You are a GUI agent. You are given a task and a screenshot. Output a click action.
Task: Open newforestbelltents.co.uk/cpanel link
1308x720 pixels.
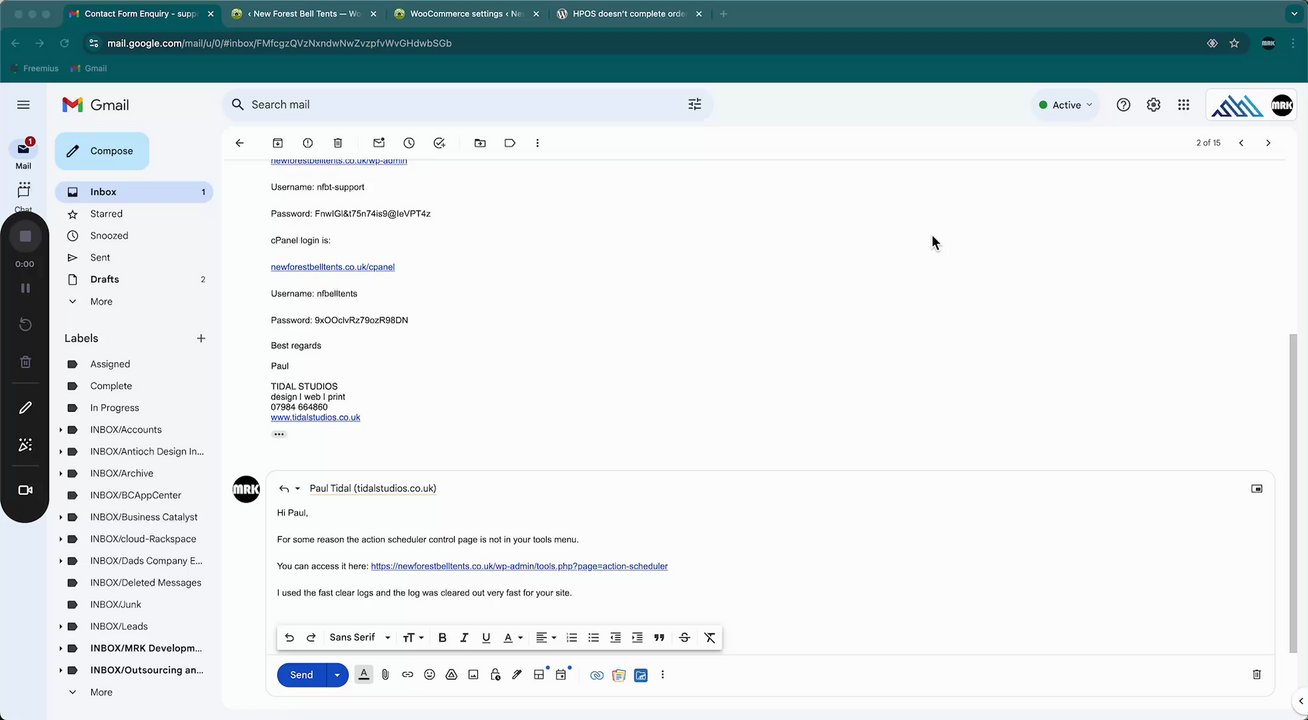[x=332, y=267]
